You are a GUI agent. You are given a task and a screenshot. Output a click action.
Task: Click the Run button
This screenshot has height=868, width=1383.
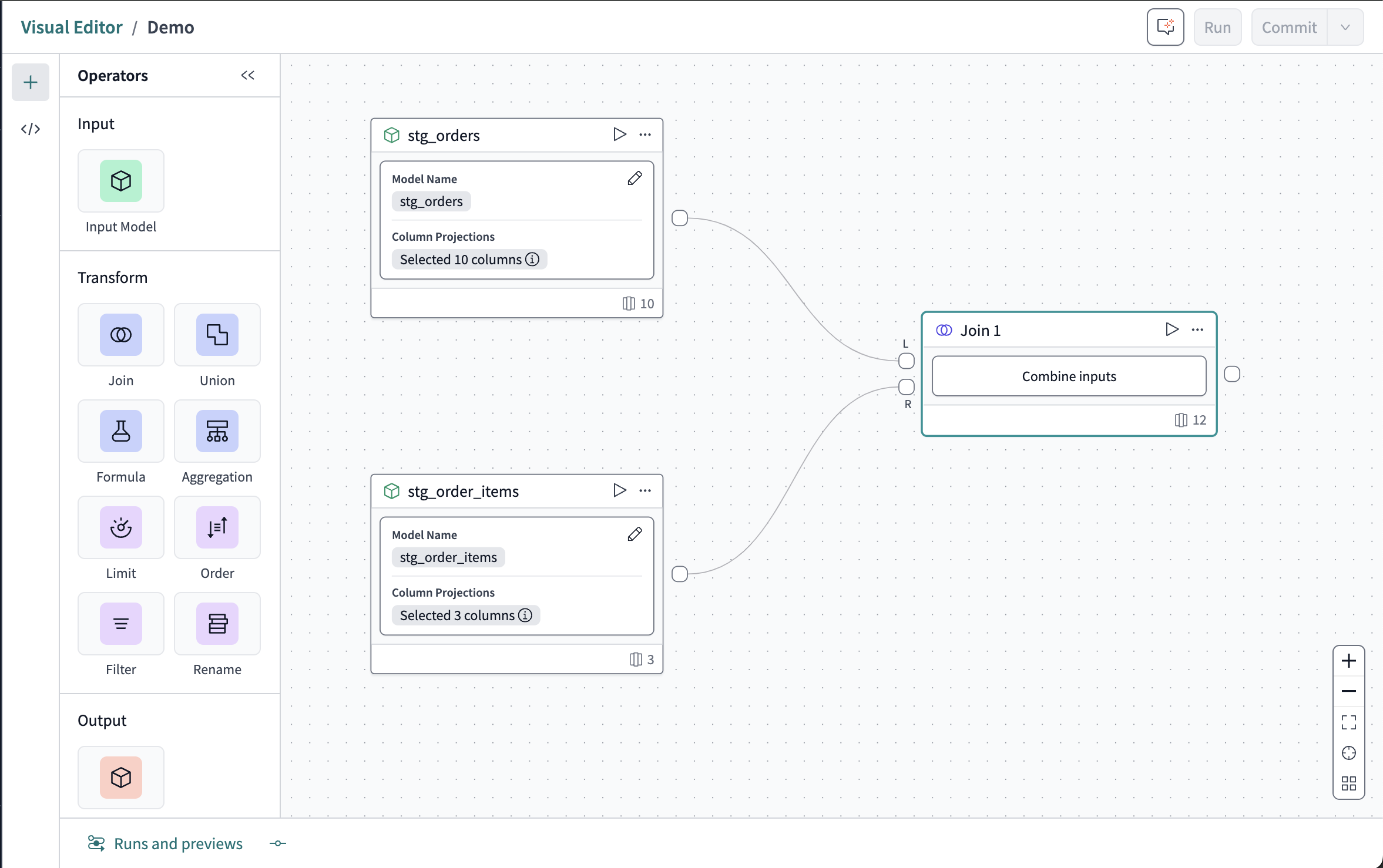[x=1217, y=28]
